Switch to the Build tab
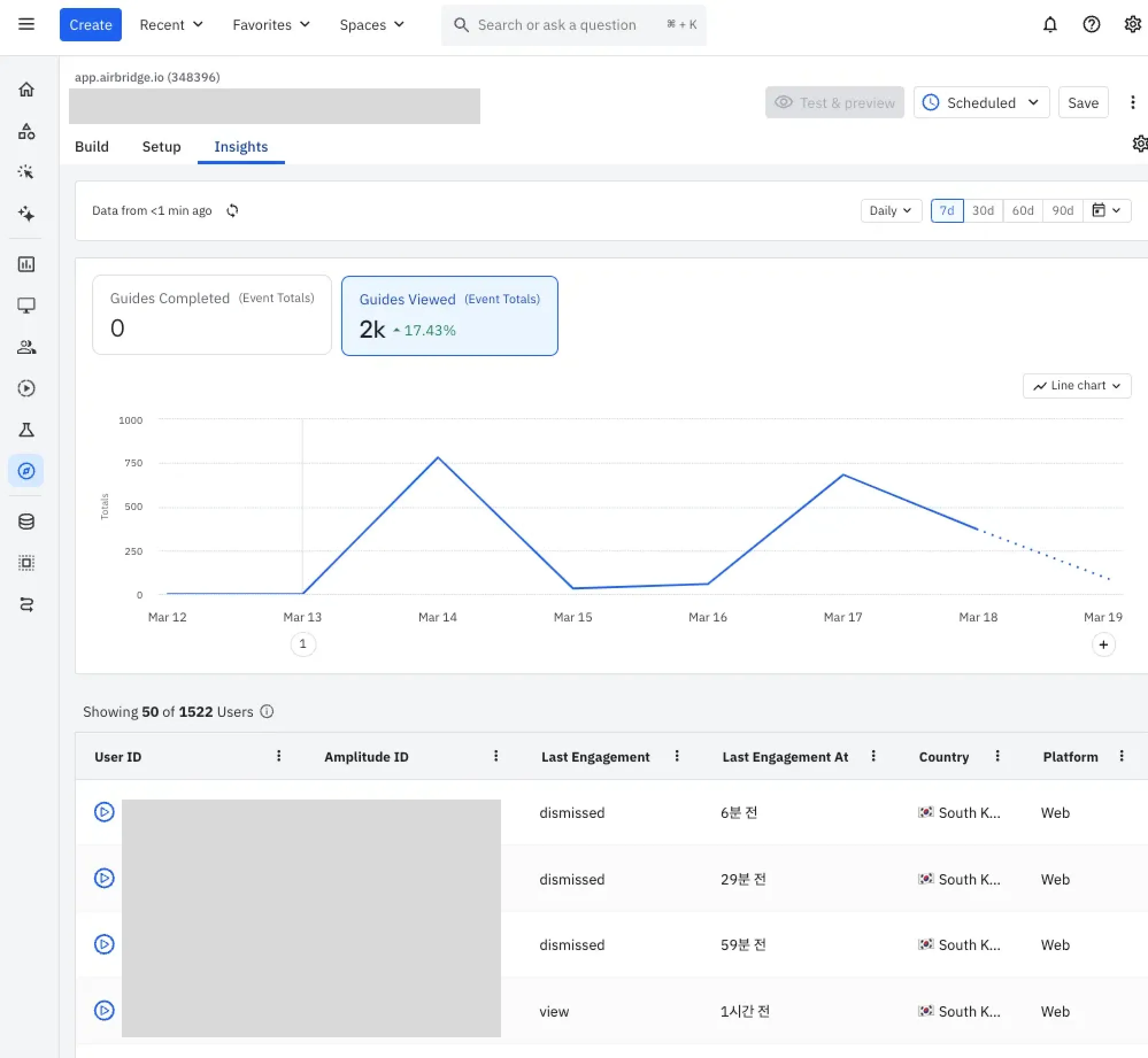This screenshot has height=1058, width=1148. pos(91,146)
